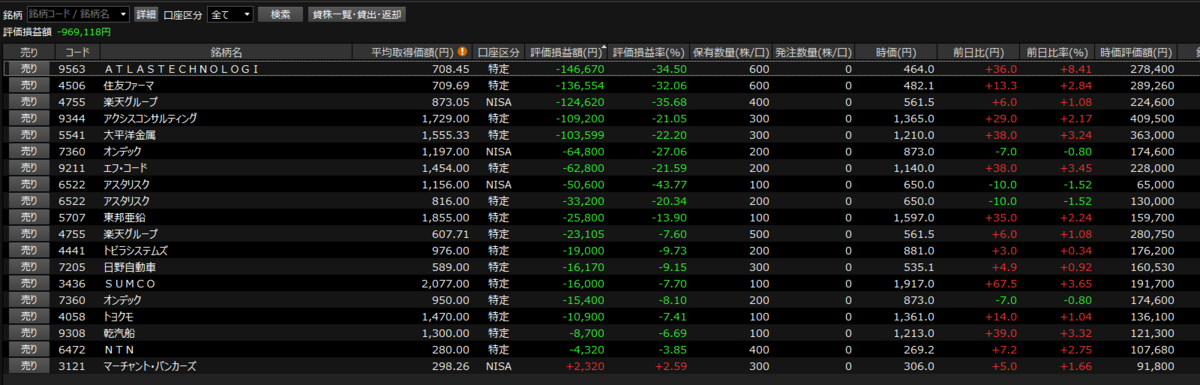Focus the 銘柄コード / 銘柄名 input field

click(79, 15)
